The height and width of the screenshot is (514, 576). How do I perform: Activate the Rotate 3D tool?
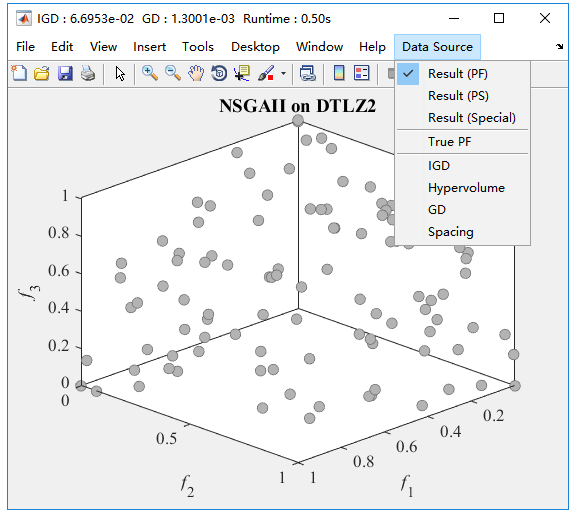[x=219, y=73]
